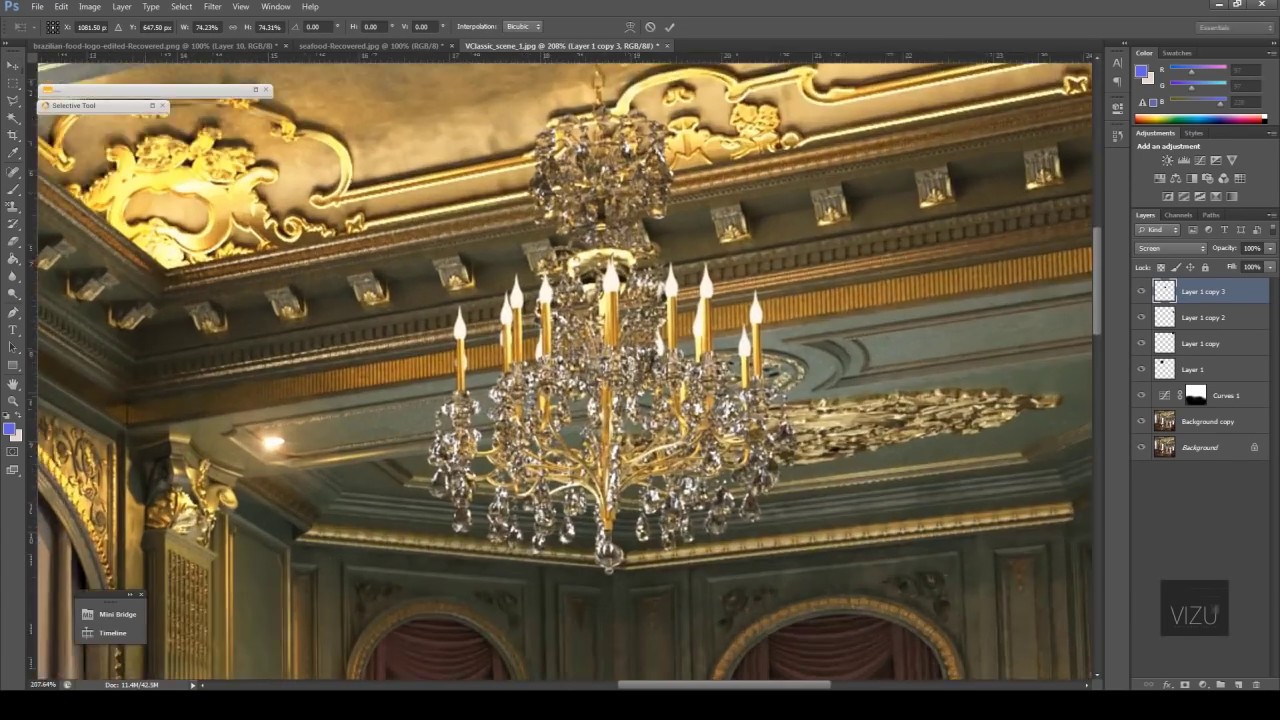Switch to the Swatches tab
The width and height of the screenshot is (1280, 720).
1177,53
